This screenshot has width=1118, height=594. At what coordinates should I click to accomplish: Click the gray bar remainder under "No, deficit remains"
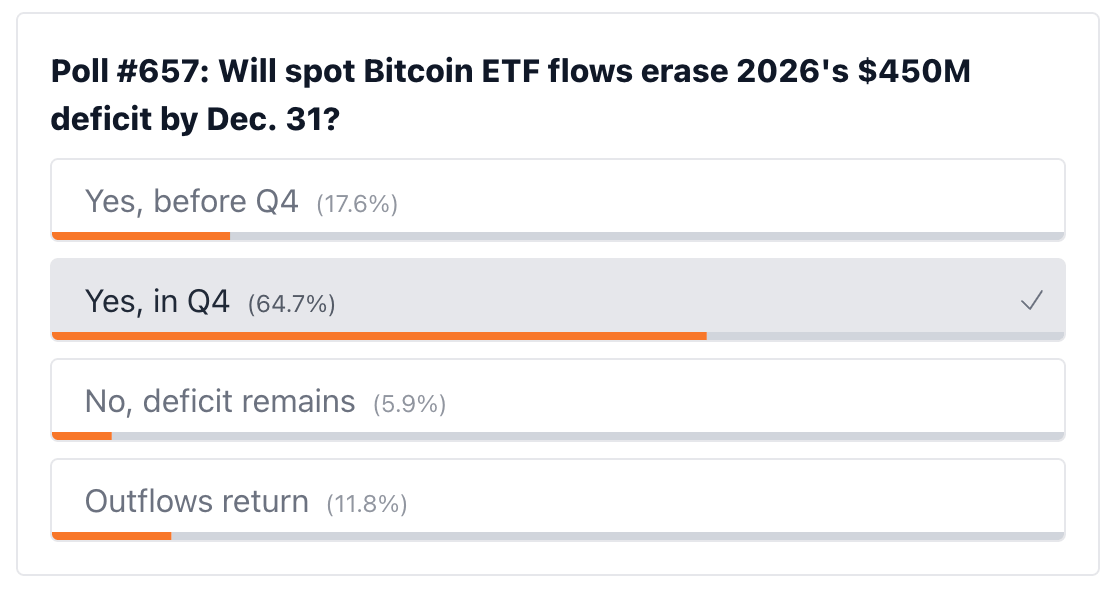[588, 436]
